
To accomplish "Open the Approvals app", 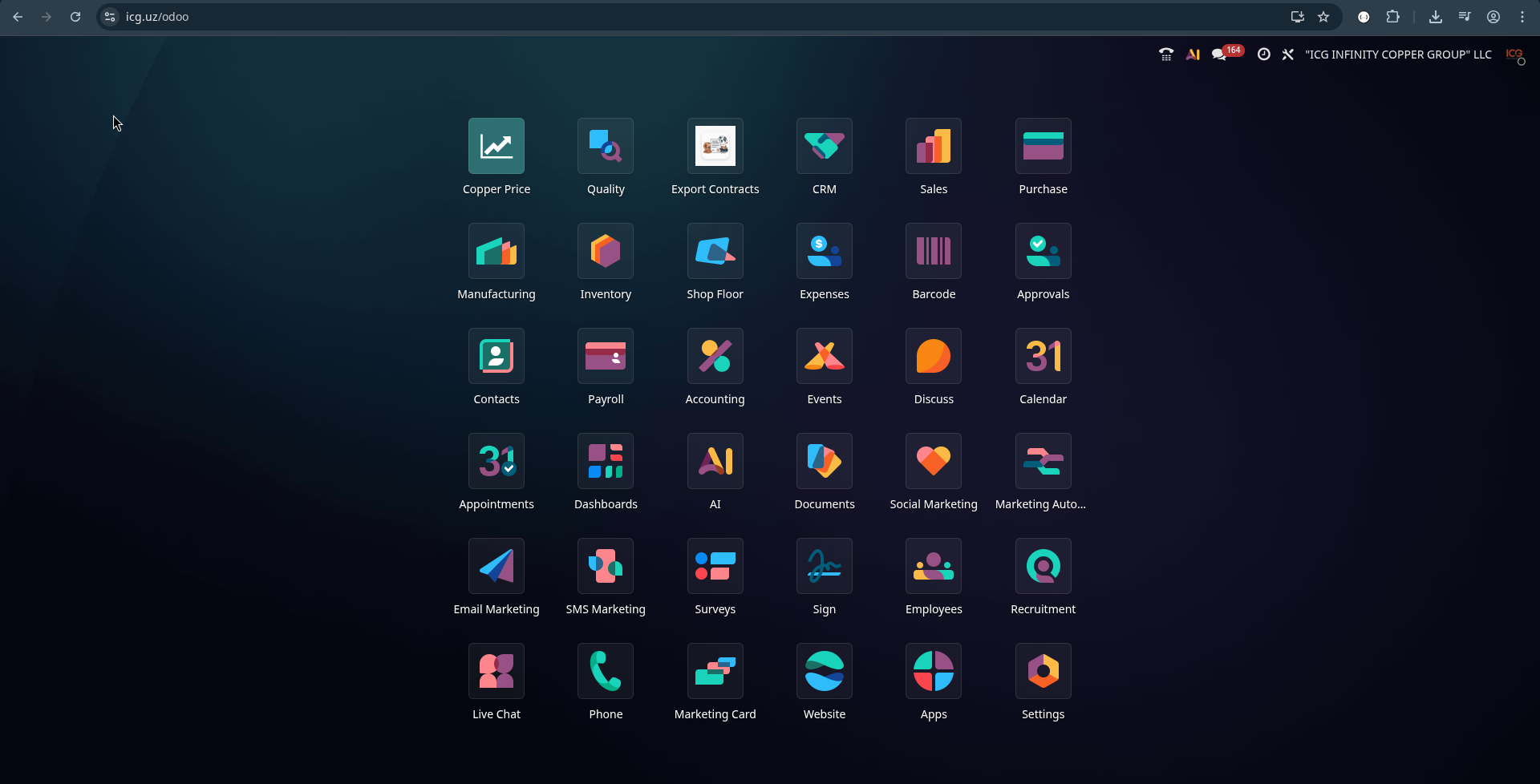I will (x=1044, y=251).
